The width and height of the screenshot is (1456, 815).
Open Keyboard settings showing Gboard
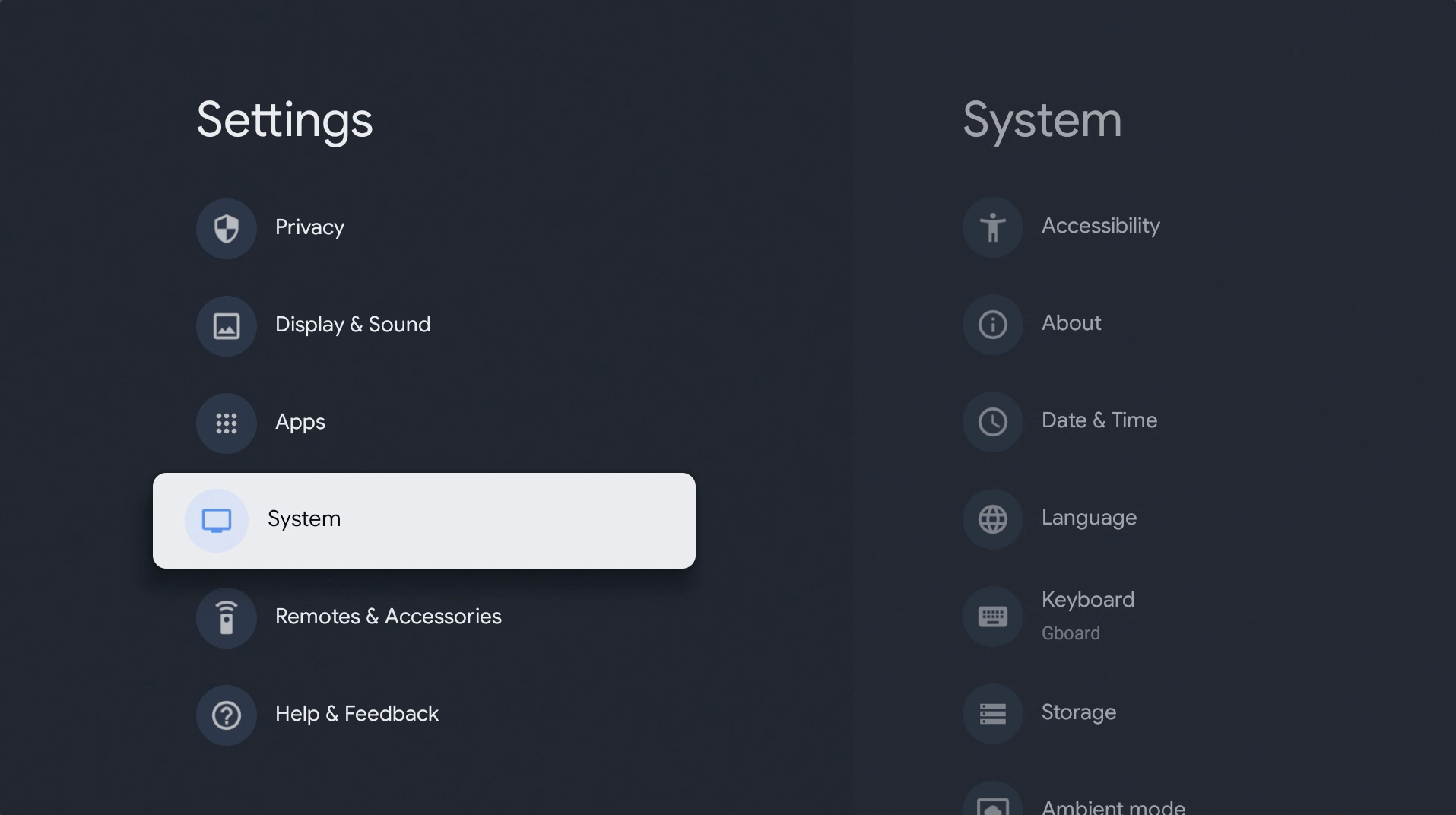click(x=1088, y=616)
